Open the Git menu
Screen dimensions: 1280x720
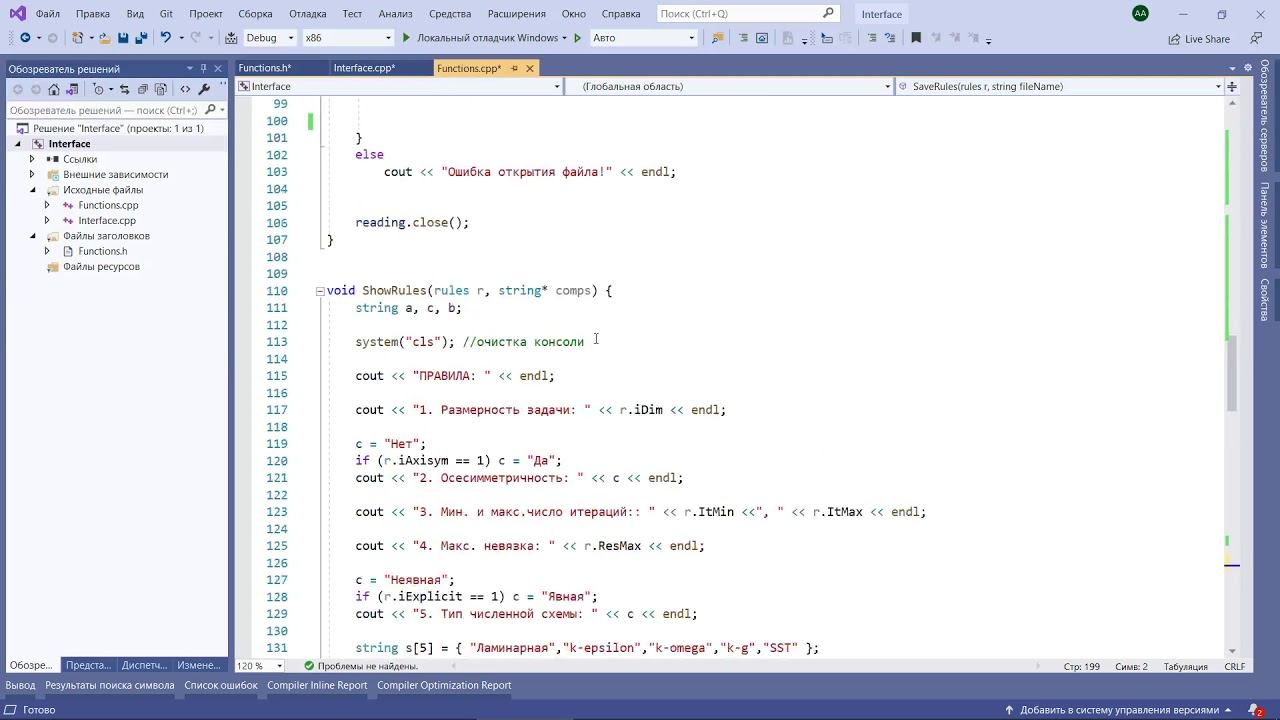coord(166,14)
